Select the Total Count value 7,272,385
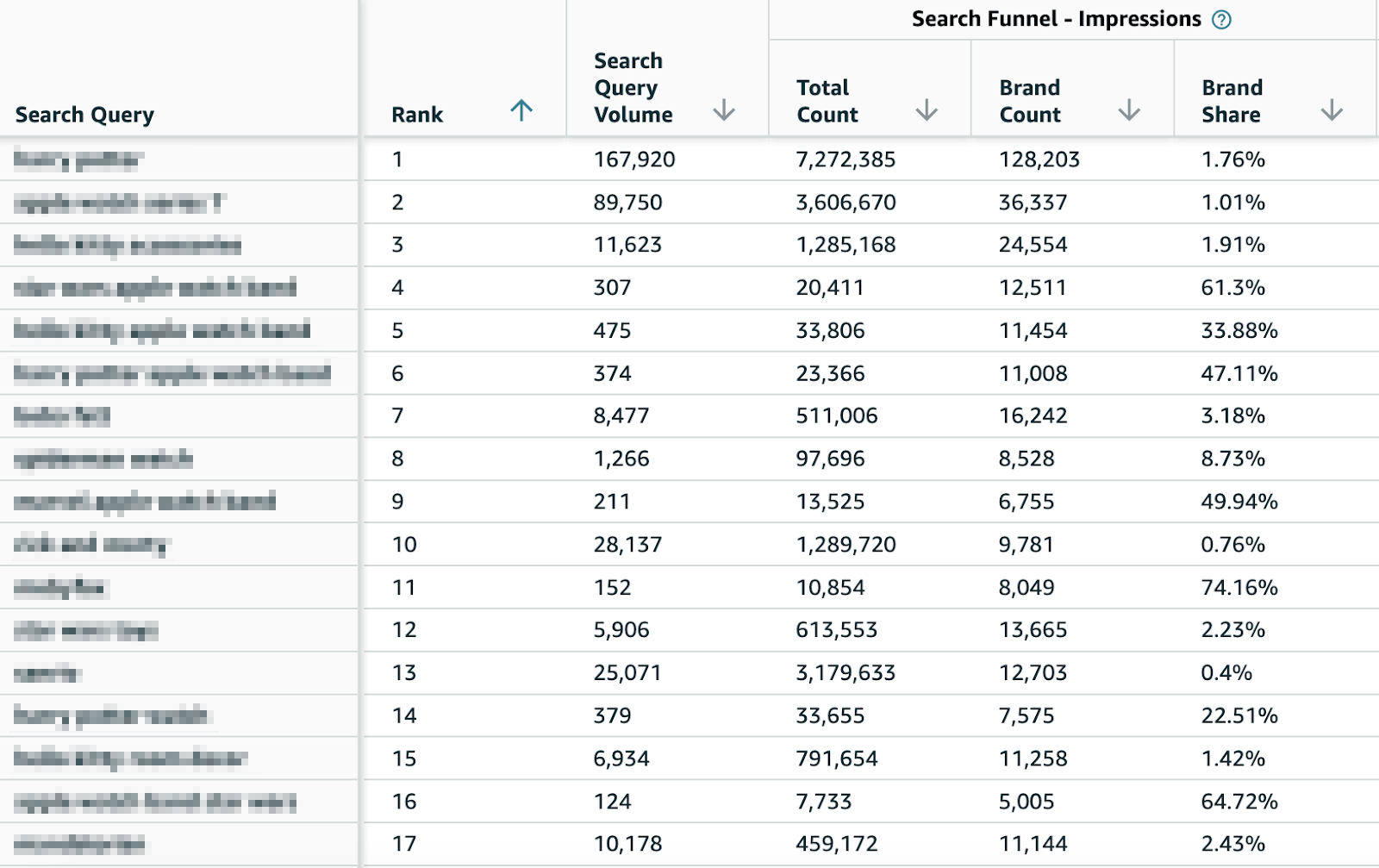 tap(847, 159)
